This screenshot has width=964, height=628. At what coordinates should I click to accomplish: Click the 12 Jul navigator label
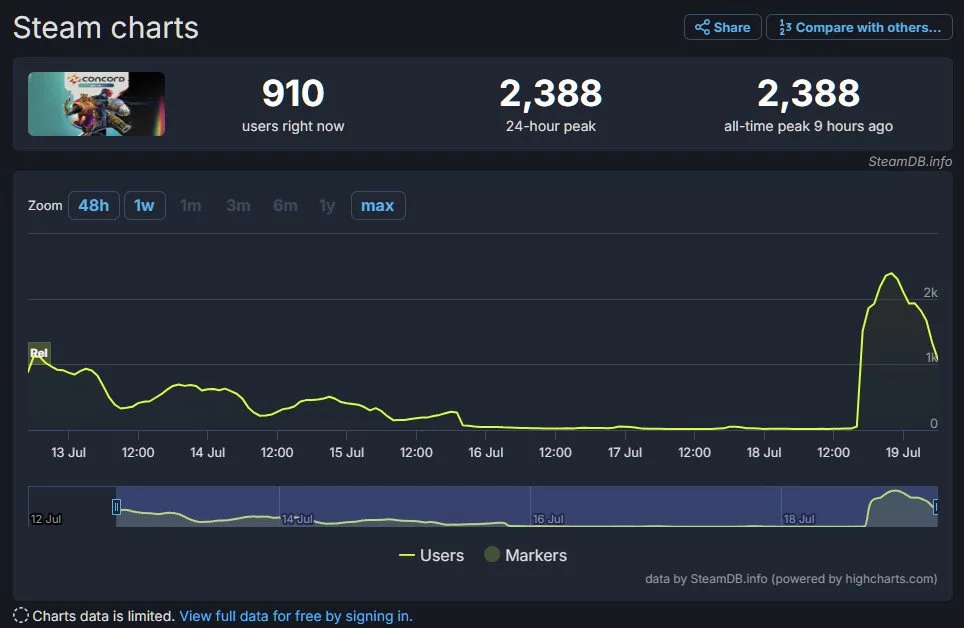[45, 519]
